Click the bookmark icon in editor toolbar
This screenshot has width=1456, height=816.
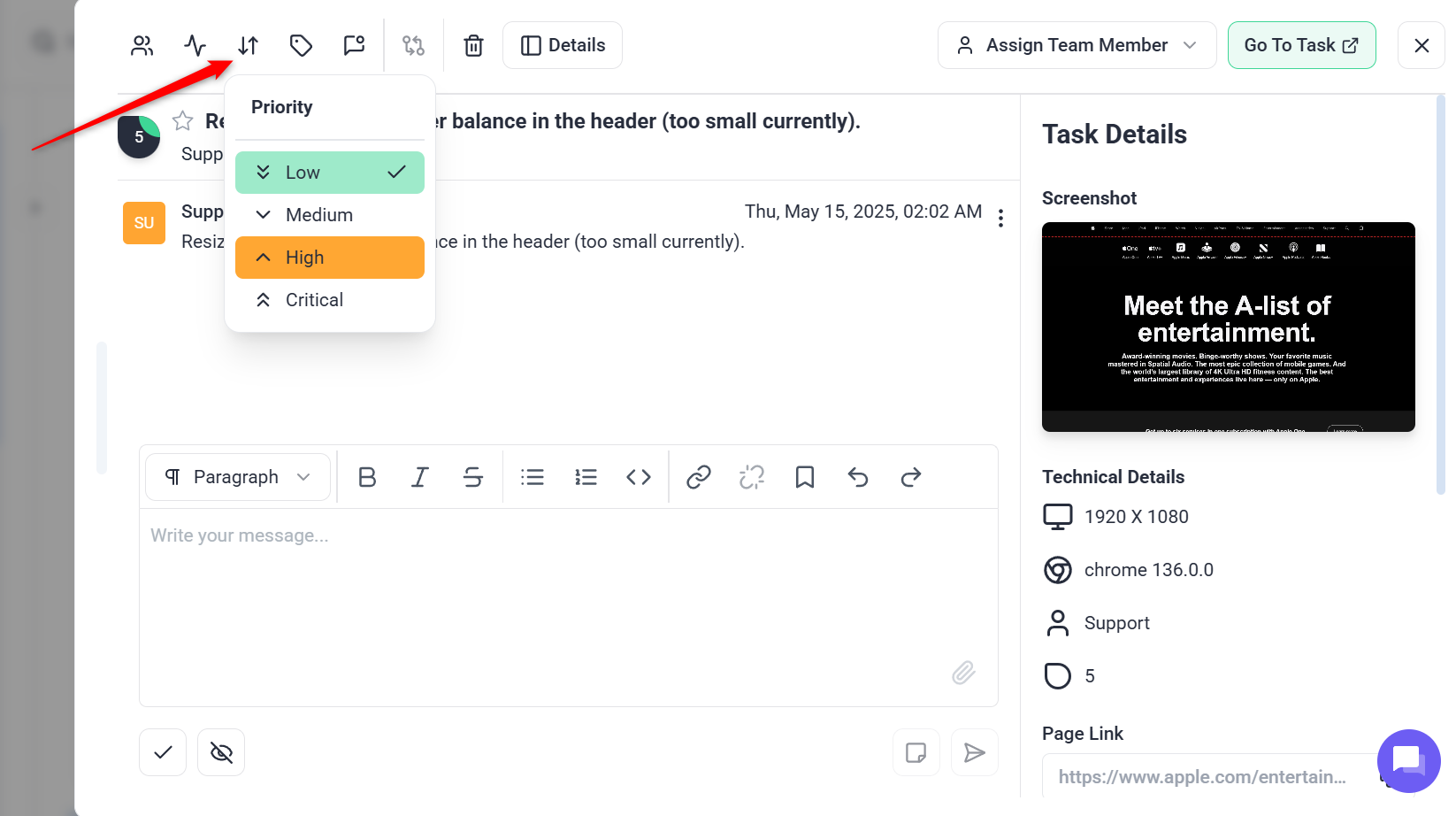coord(804,477)
